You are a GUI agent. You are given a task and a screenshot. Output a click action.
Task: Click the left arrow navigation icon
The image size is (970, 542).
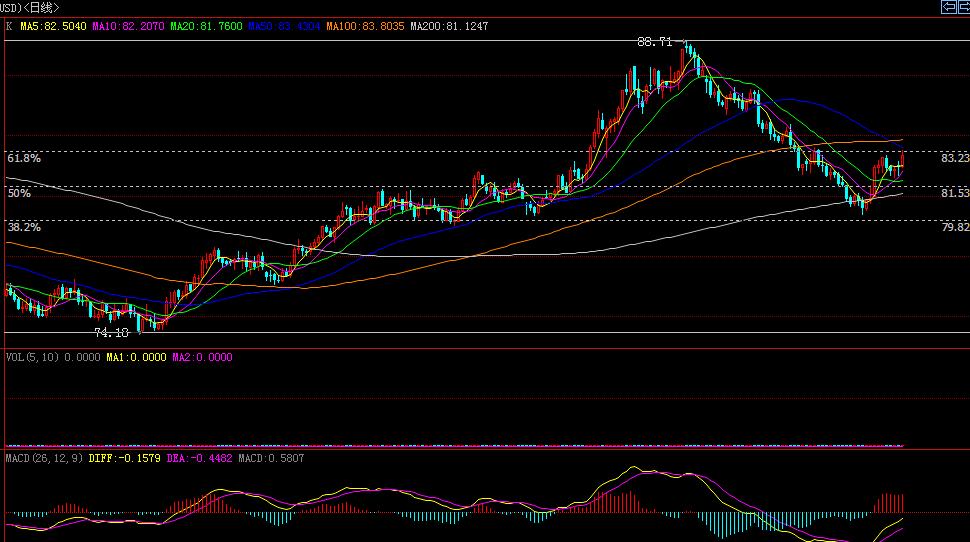point(948,7)
